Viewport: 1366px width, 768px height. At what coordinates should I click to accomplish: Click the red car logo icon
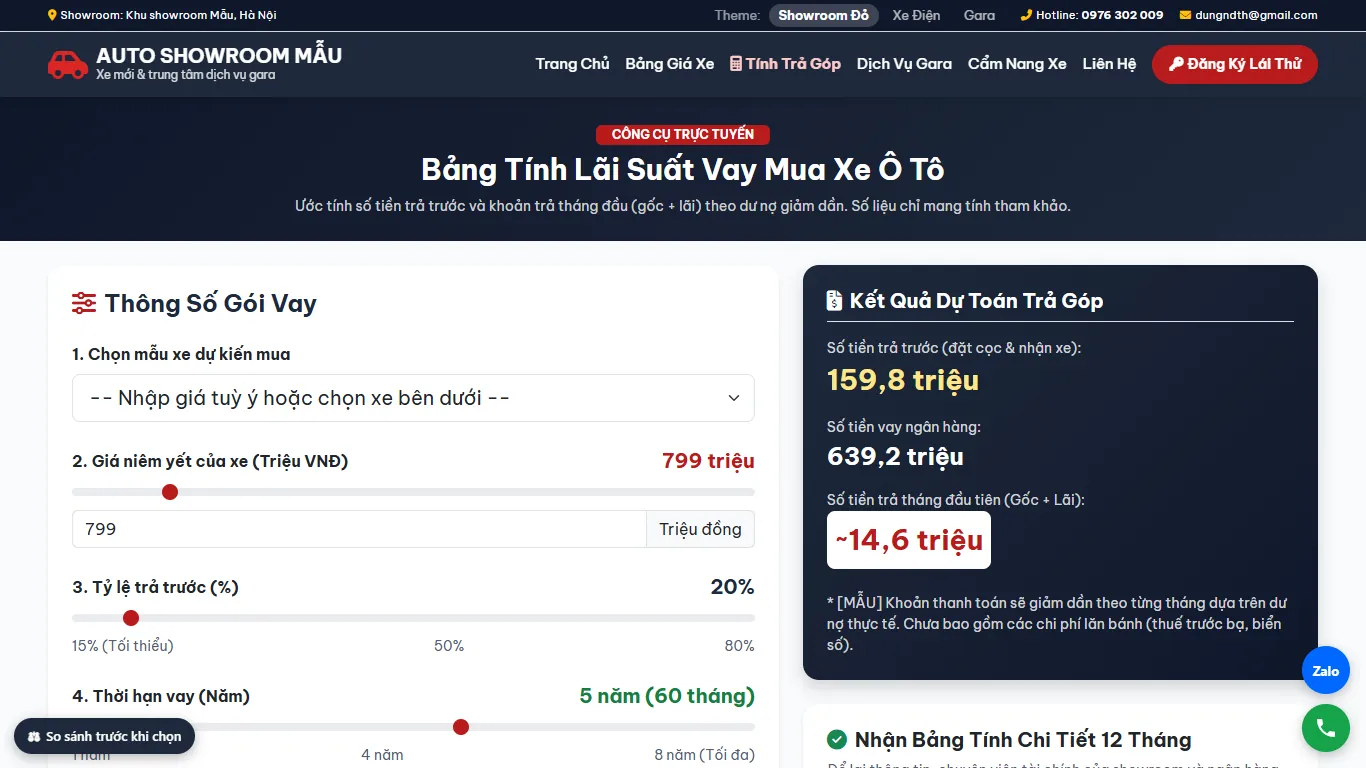point(68,64)
